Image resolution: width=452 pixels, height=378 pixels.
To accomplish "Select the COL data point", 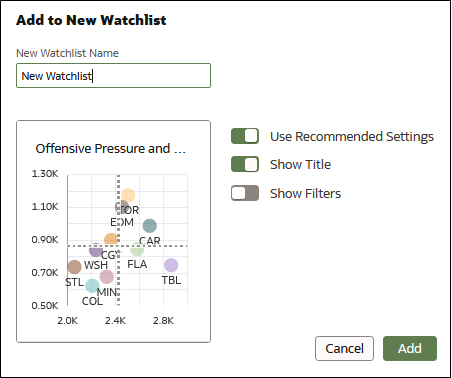I will pyautogui.click(x=92, y=286).
